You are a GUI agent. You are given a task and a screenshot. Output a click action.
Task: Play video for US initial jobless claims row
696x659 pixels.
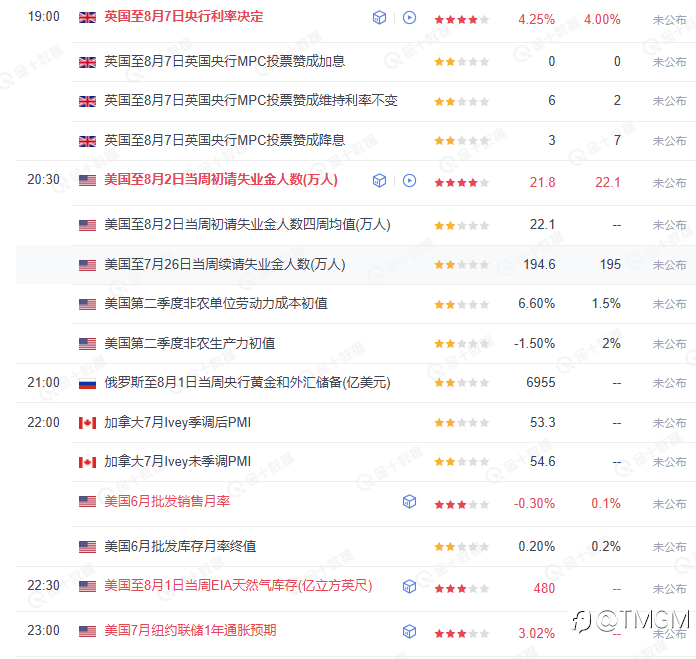pyautogui.click(x=409, y=181)
